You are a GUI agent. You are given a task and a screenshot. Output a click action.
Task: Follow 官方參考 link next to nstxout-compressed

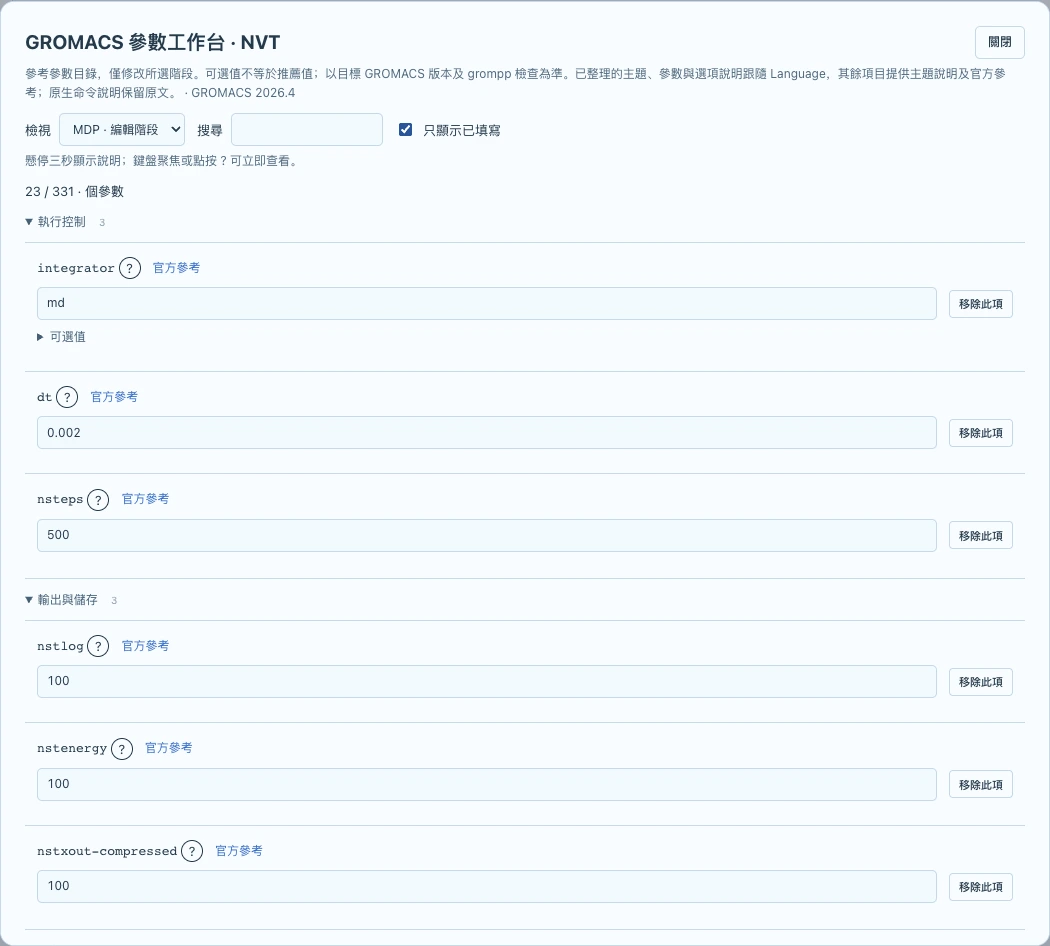click(x=239, y=851)
